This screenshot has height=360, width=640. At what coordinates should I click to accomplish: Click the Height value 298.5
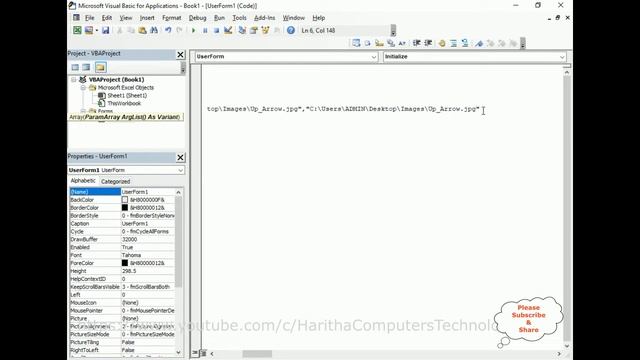pos(129,271)
